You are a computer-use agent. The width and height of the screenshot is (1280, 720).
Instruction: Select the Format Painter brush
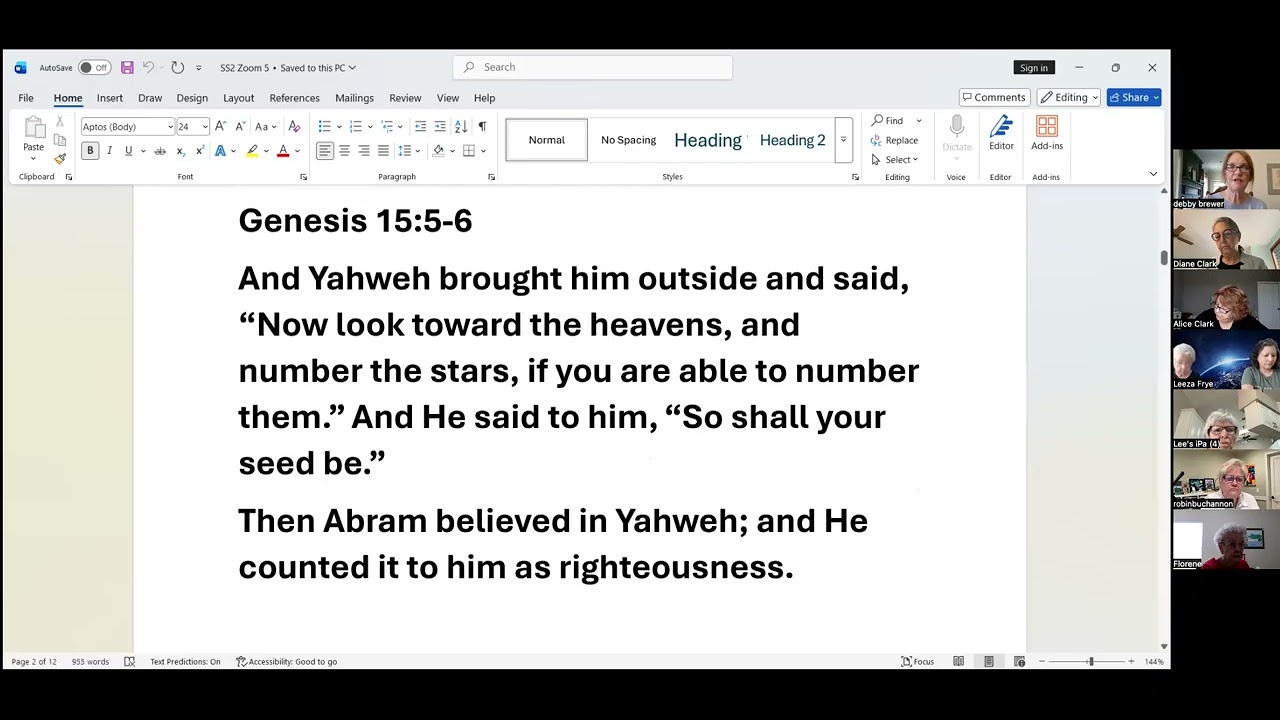(x=60, y=158)
